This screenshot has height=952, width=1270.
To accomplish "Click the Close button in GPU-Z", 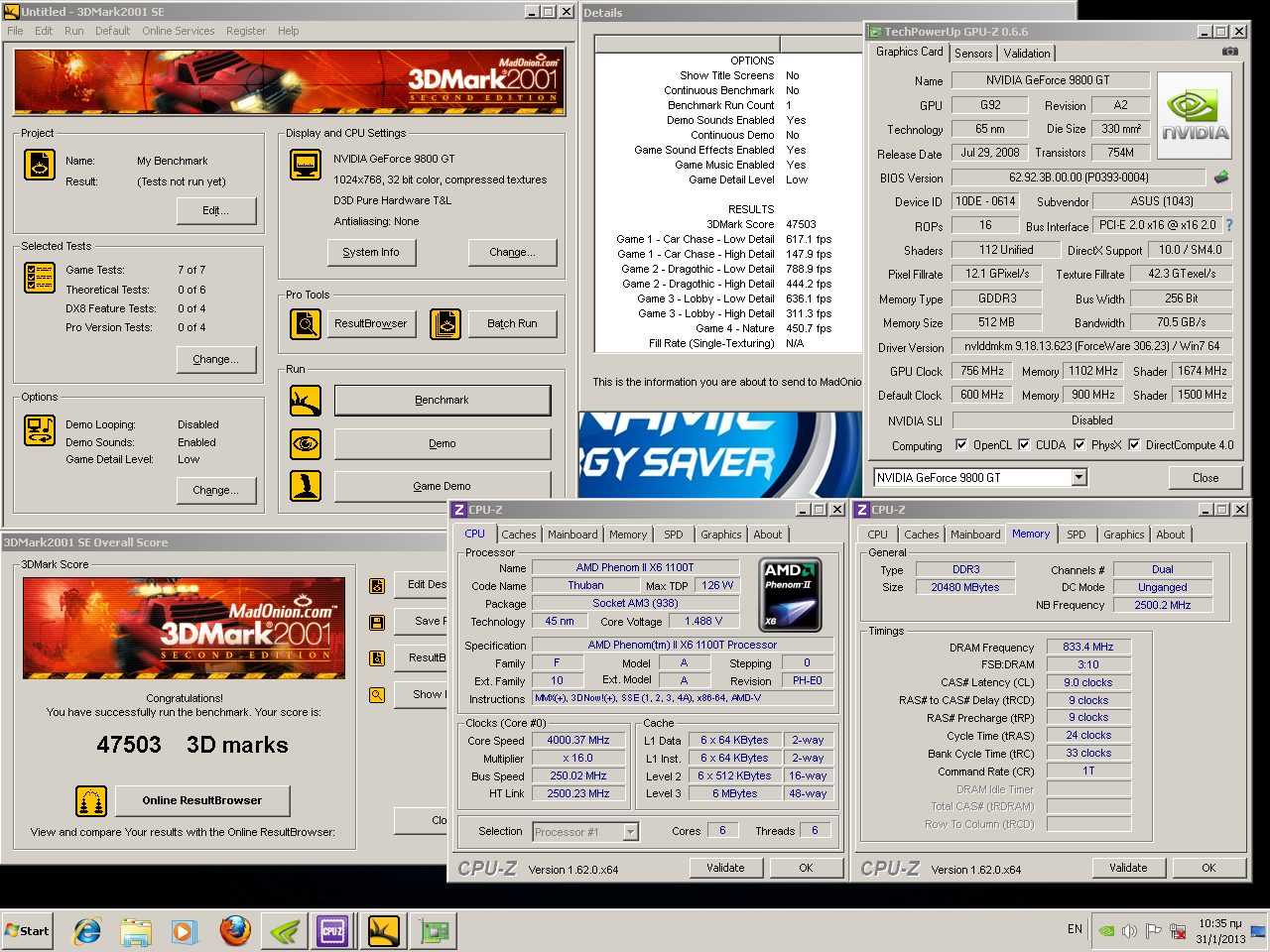I will pos(1206,478).
